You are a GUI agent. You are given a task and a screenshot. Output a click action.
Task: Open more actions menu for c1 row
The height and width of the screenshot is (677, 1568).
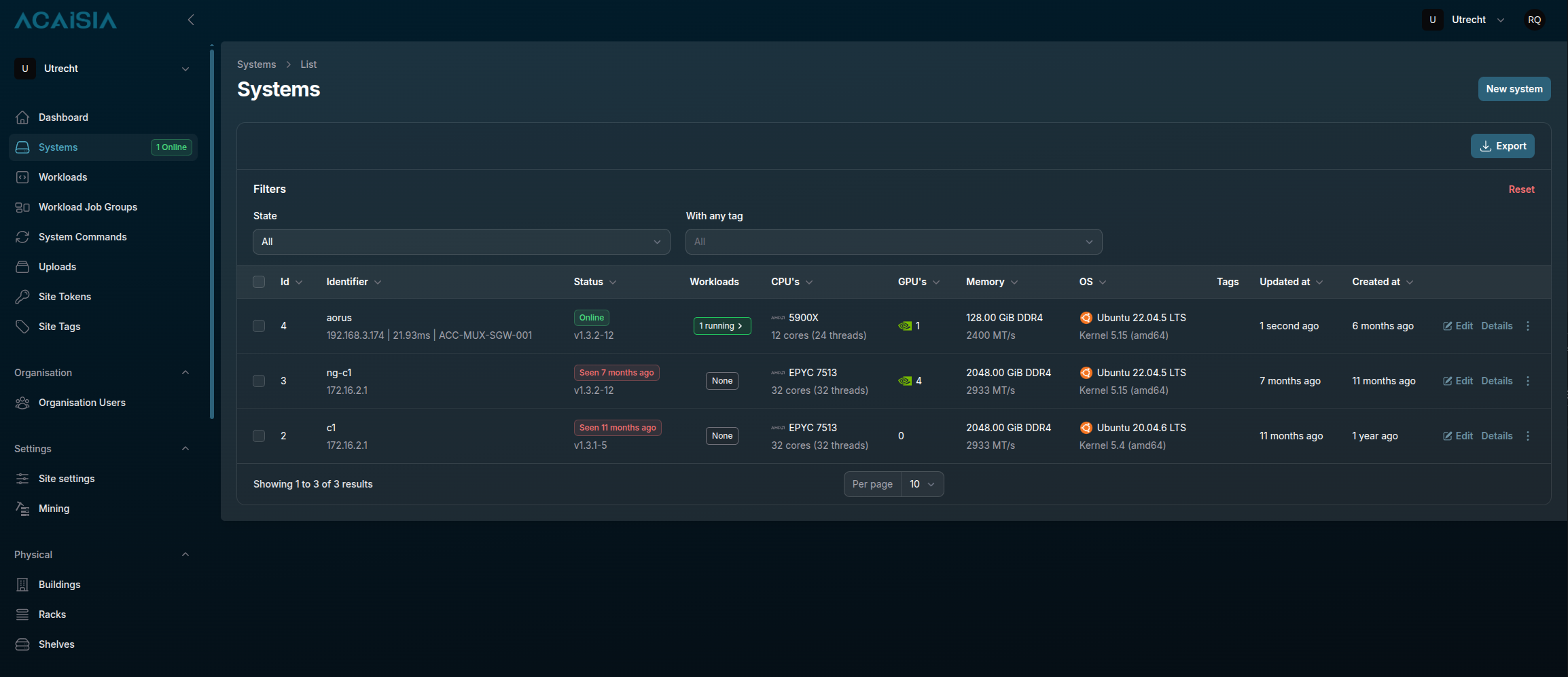1528,436
